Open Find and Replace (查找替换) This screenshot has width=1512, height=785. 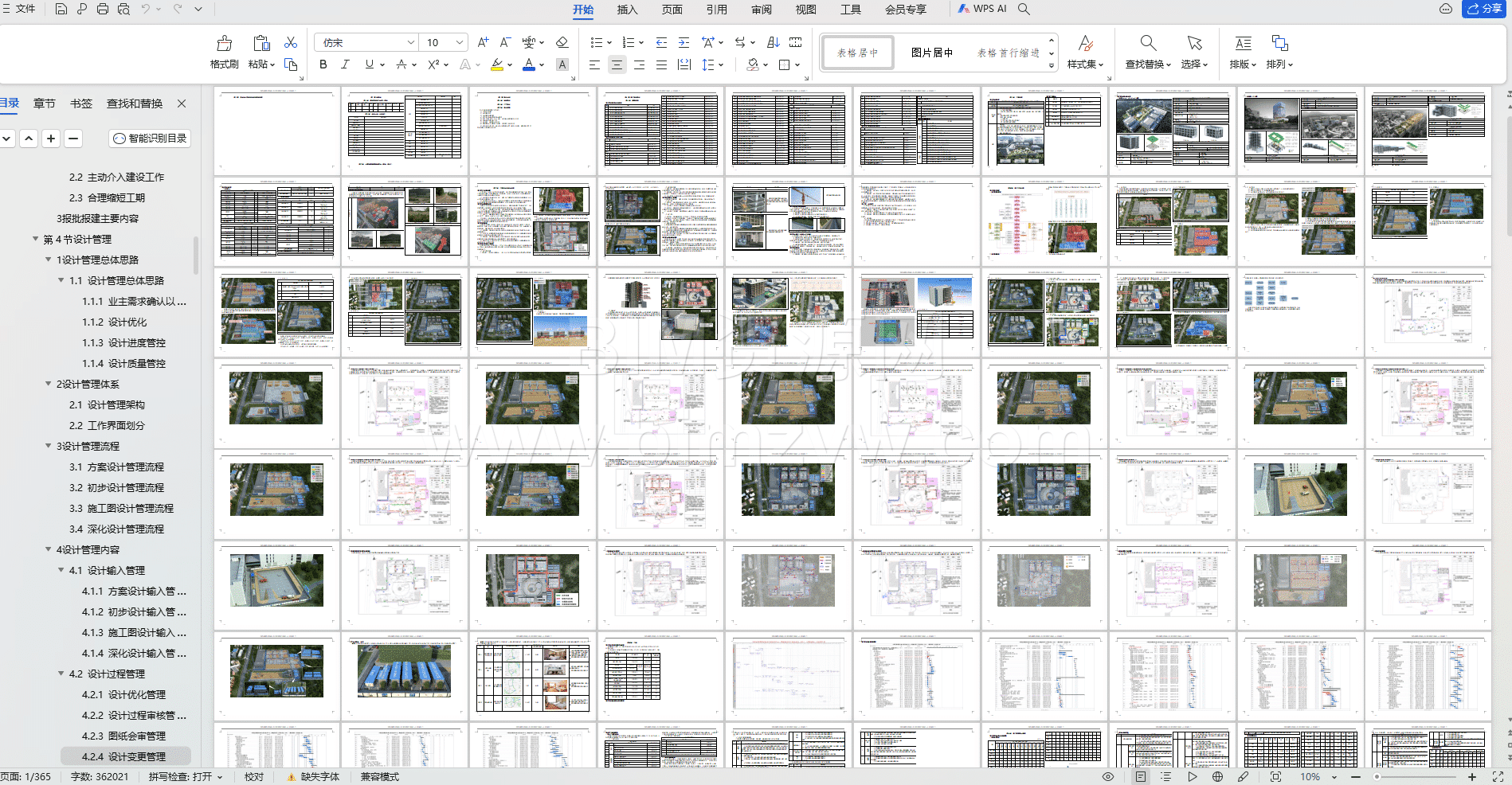[x=1148, y=52]
